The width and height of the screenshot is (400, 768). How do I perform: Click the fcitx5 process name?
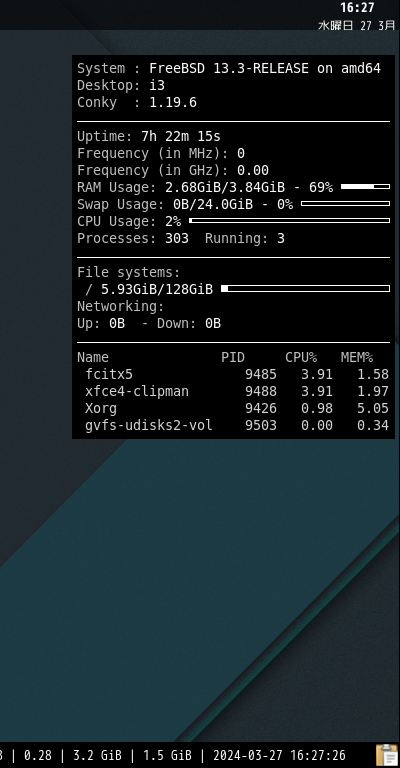[109, 374]
